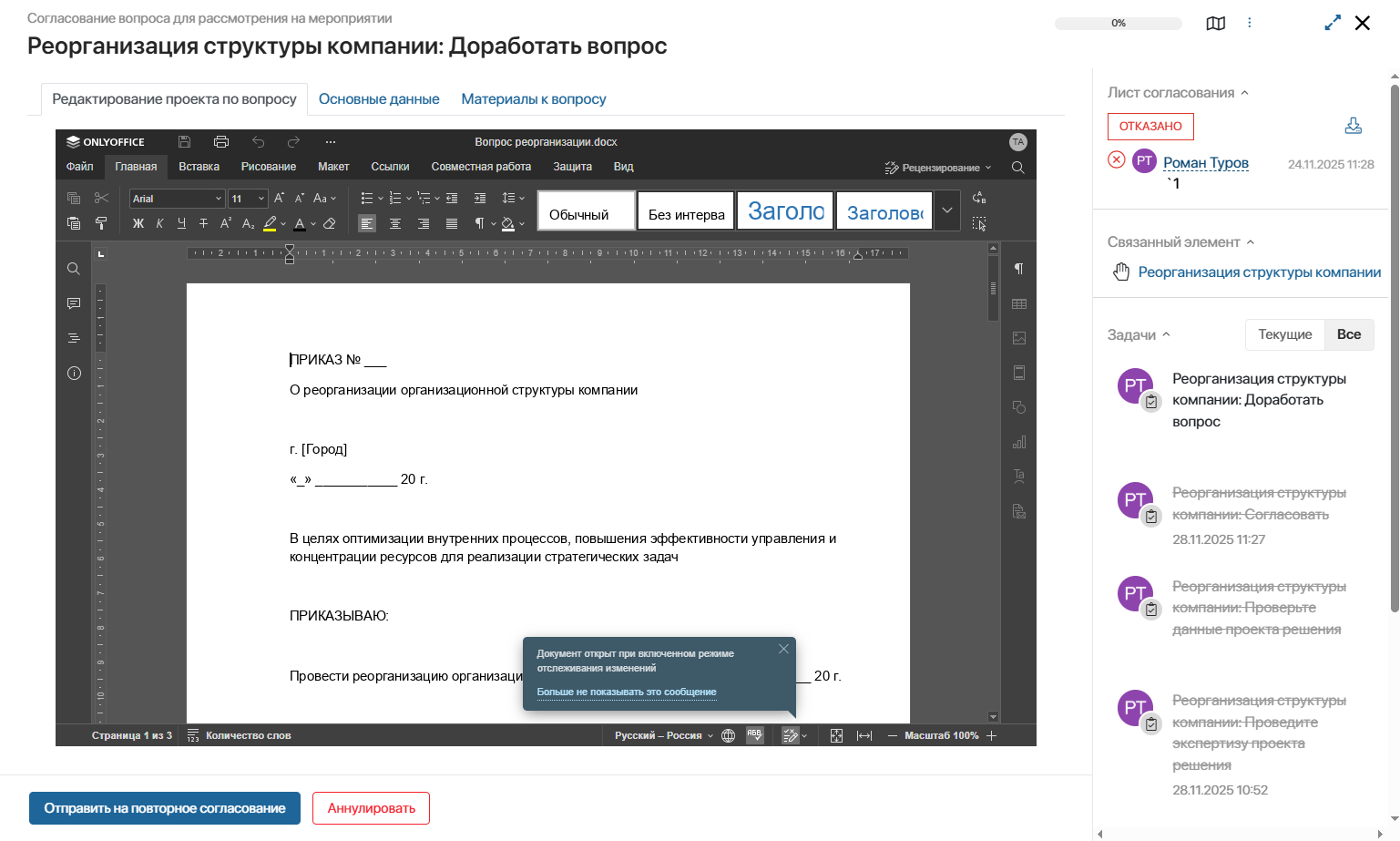Click Отправить на повторное согласование button
The height and width of the screenshot is (841, 1400).
point(165,808)
